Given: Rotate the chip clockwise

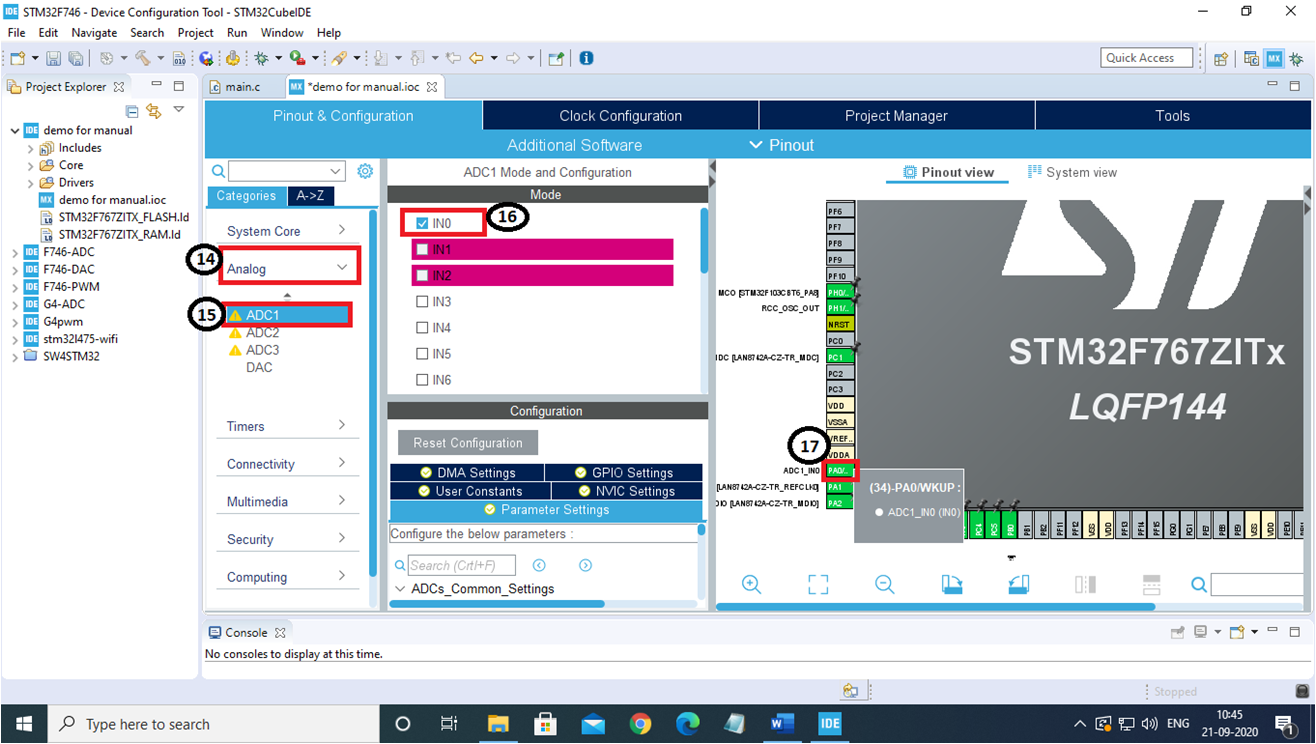Looking at the screenshot, I should pos(951,584).
